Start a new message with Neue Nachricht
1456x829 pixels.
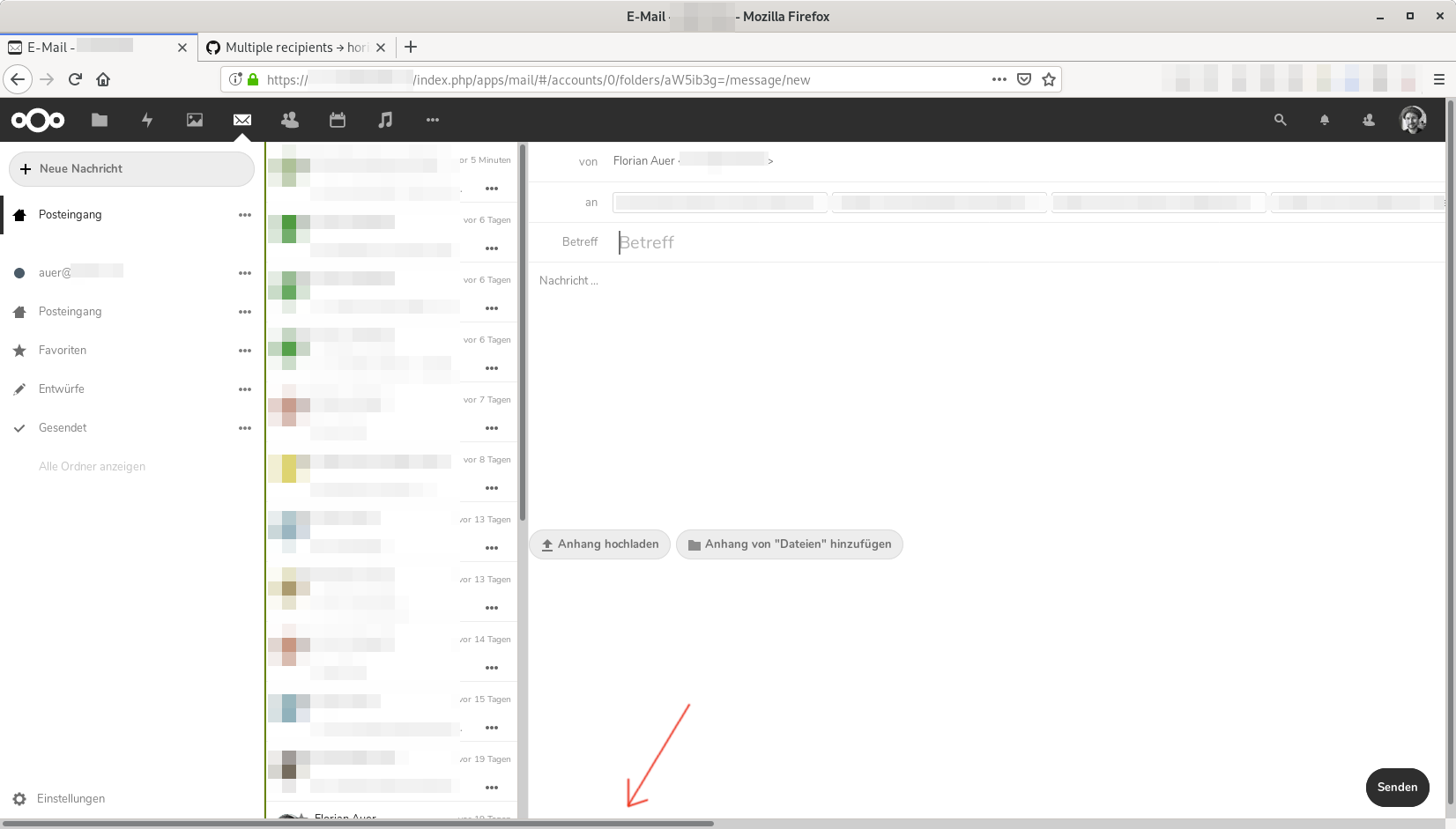click(x=131, y=168)
